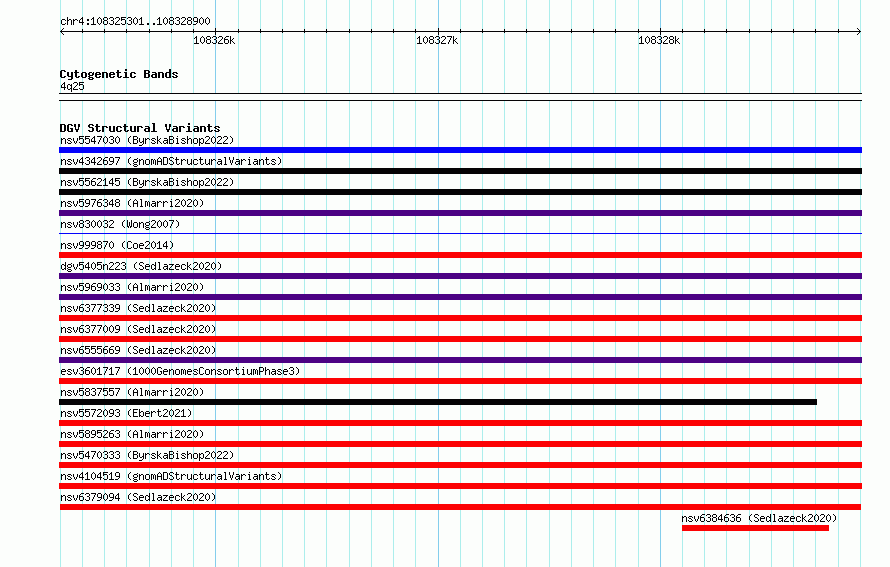Click the 108326k ruler mark

point(214,40)
